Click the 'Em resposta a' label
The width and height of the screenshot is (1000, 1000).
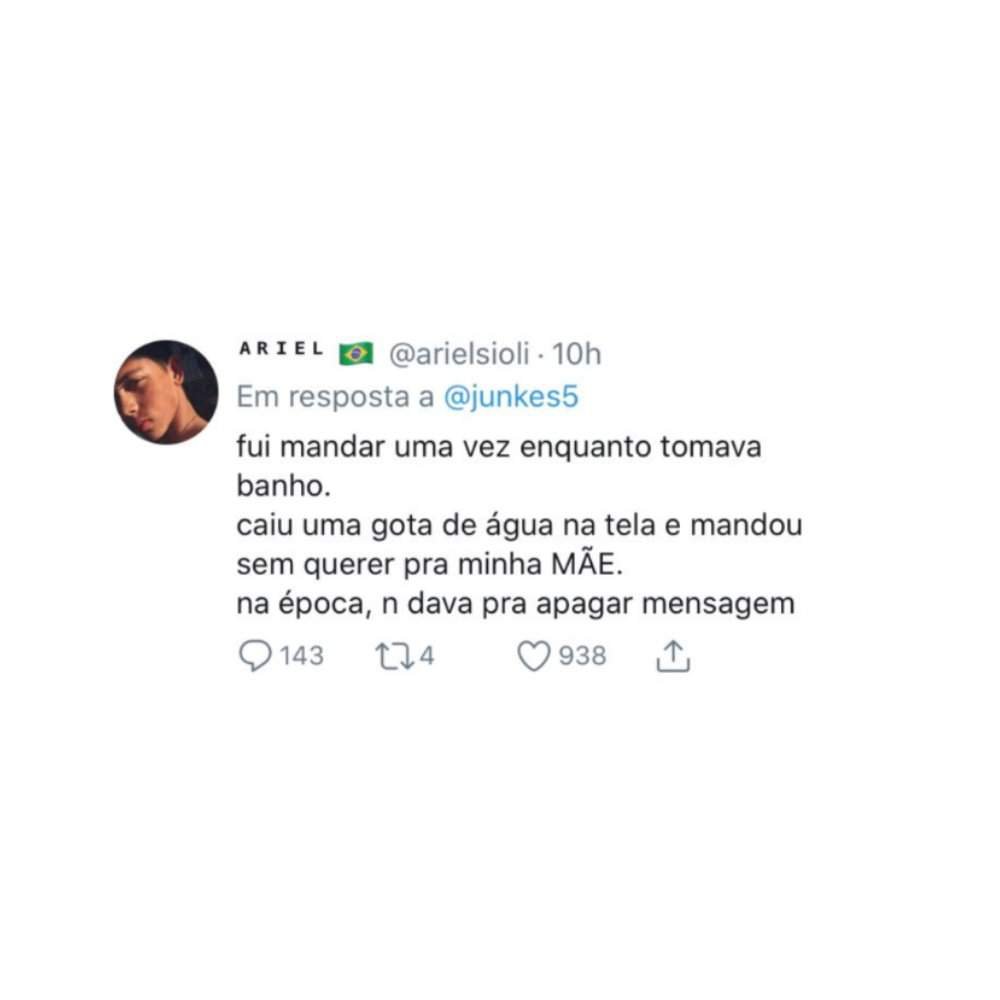335,397
